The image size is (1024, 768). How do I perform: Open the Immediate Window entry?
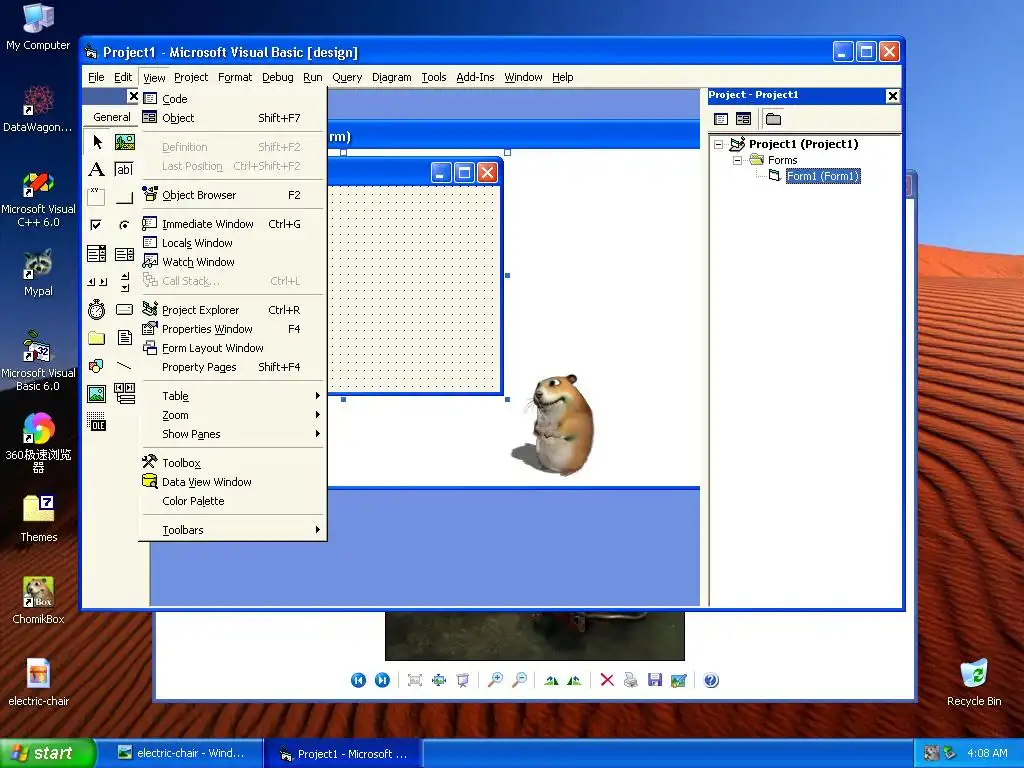232,223
